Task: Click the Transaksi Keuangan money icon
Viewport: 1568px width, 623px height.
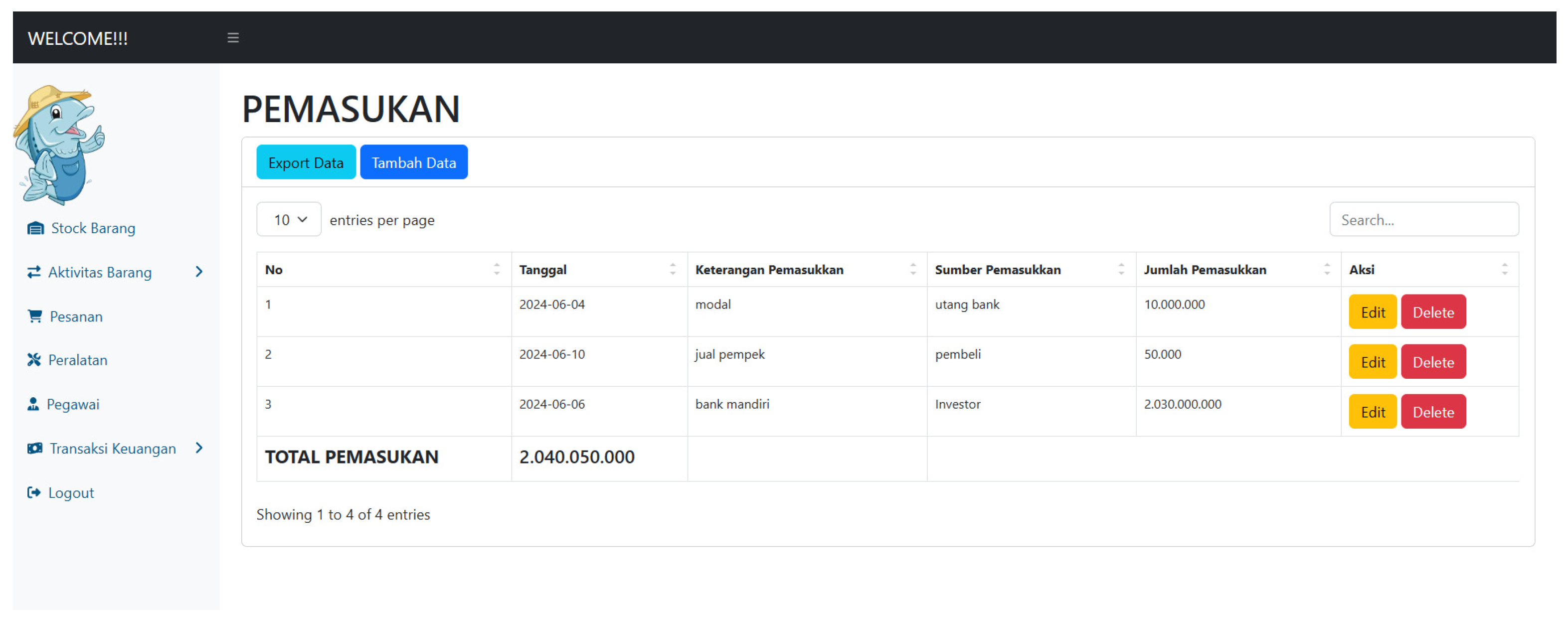Action: (35, 449)
